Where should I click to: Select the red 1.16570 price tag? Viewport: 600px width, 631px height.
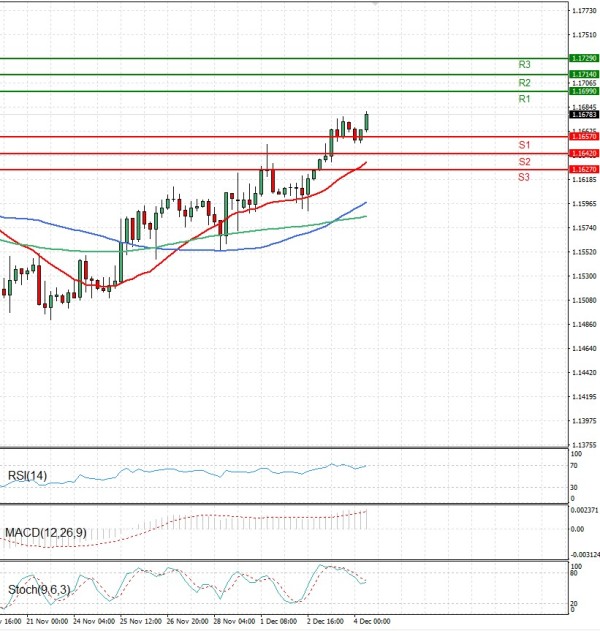point(583,135)
